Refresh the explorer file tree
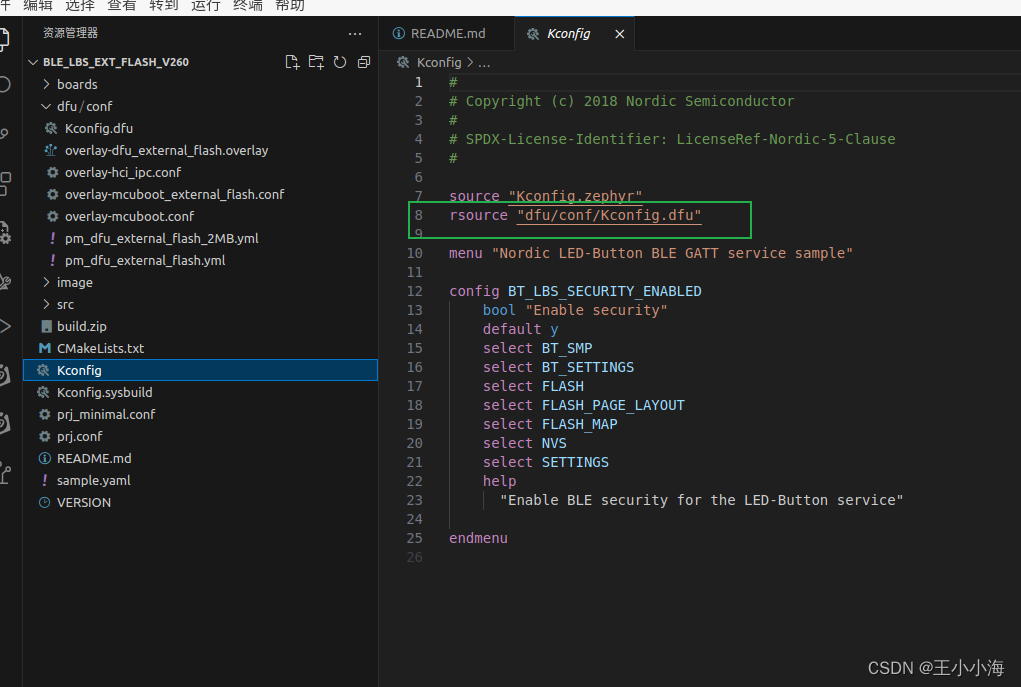 coord(340,62)
